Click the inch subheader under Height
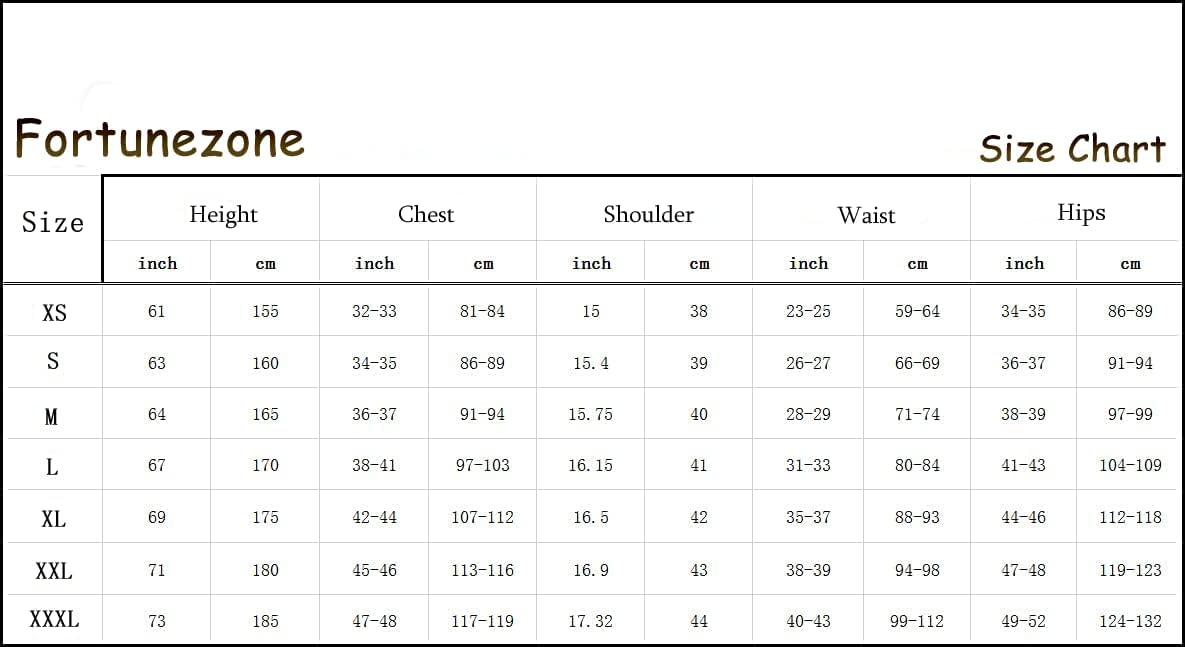 pyautogui.click(x=157, y=263)
